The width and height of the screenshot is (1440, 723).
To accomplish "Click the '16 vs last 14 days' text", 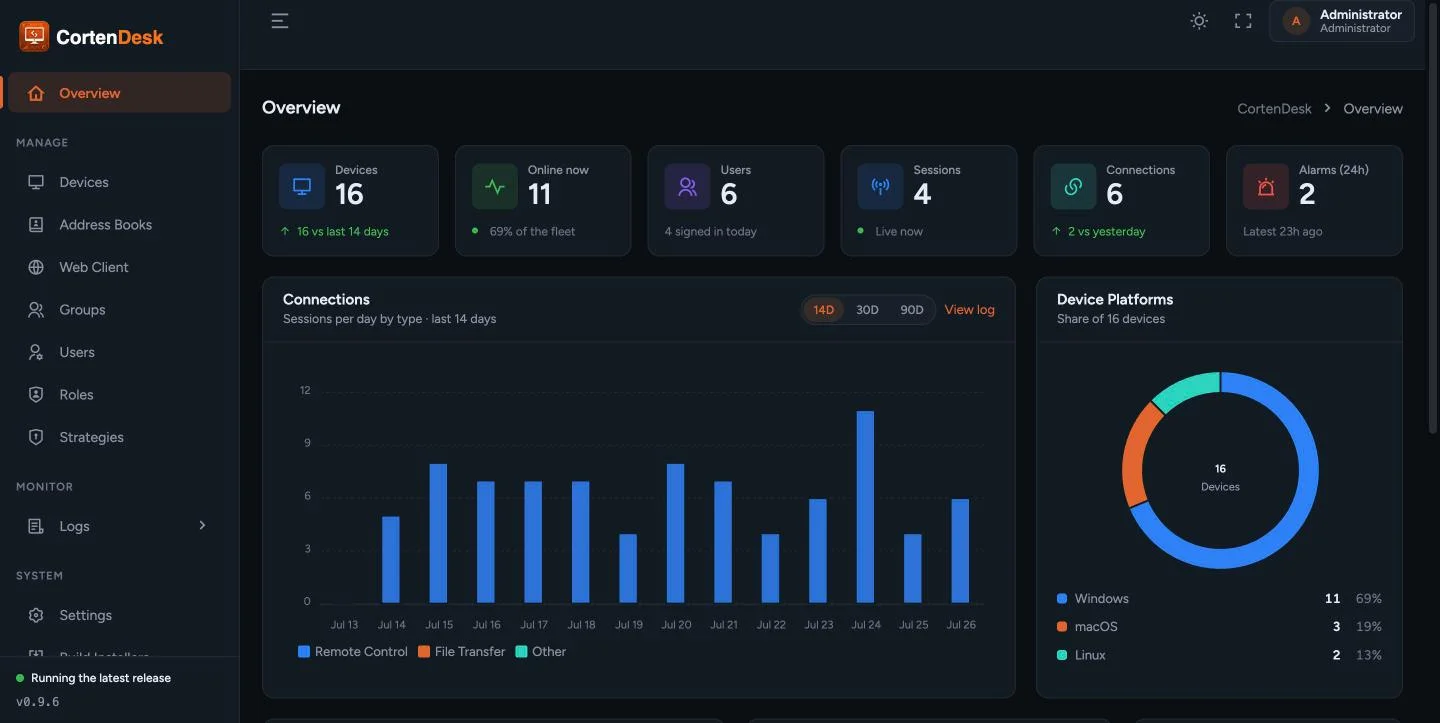I will point(342,231).
